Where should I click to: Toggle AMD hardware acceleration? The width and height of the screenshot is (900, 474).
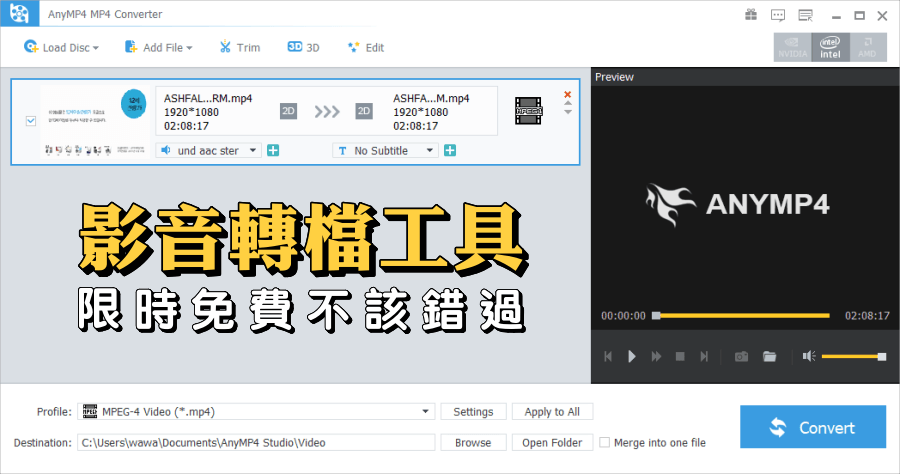pyautogui.click(x=867, y=47)
